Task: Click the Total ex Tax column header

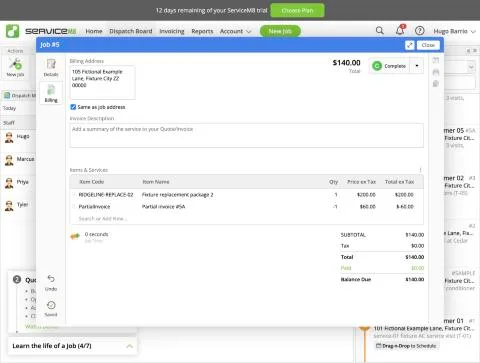Action: (399, 182)
